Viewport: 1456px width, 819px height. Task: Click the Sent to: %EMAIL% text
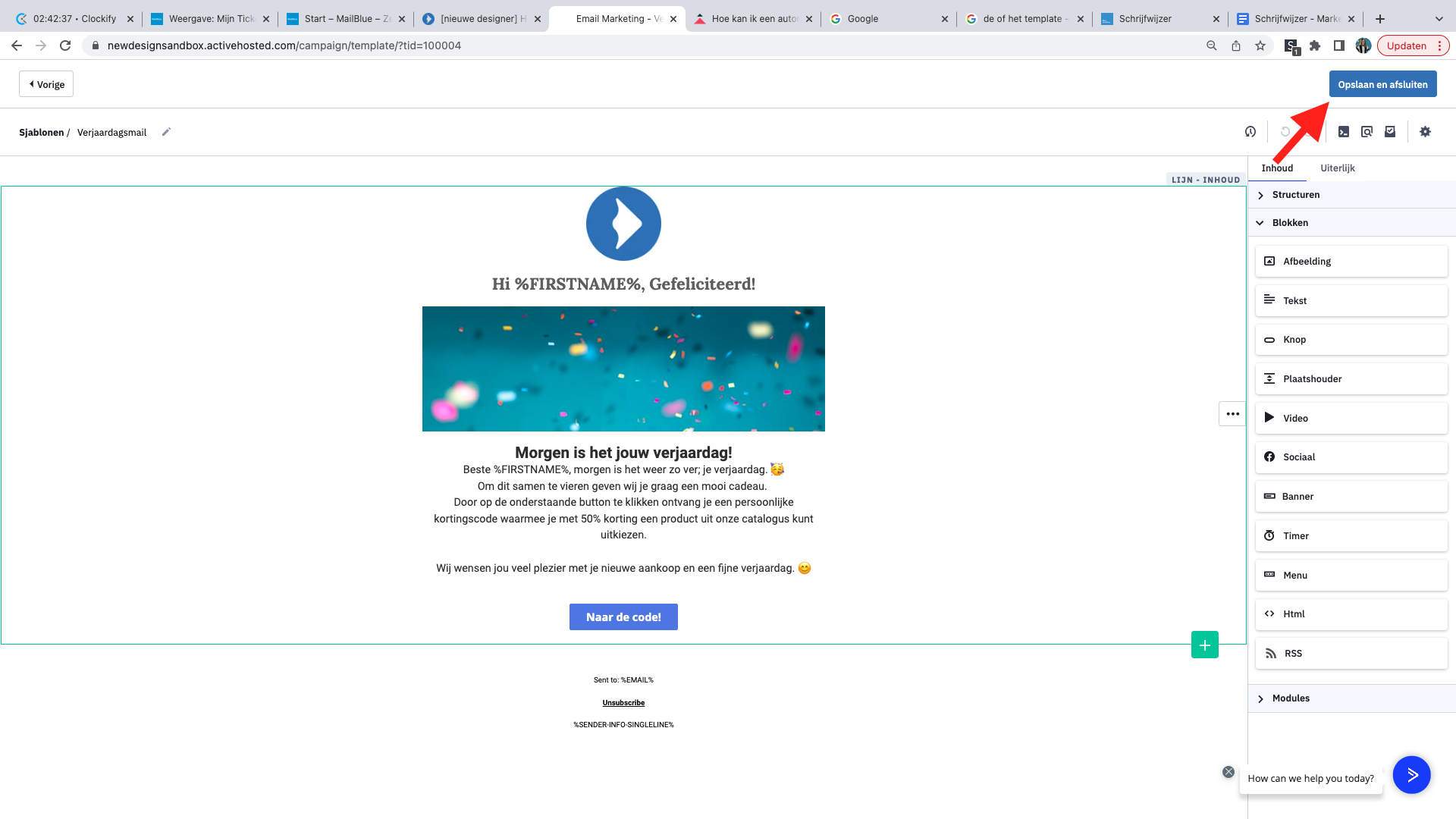623,680
